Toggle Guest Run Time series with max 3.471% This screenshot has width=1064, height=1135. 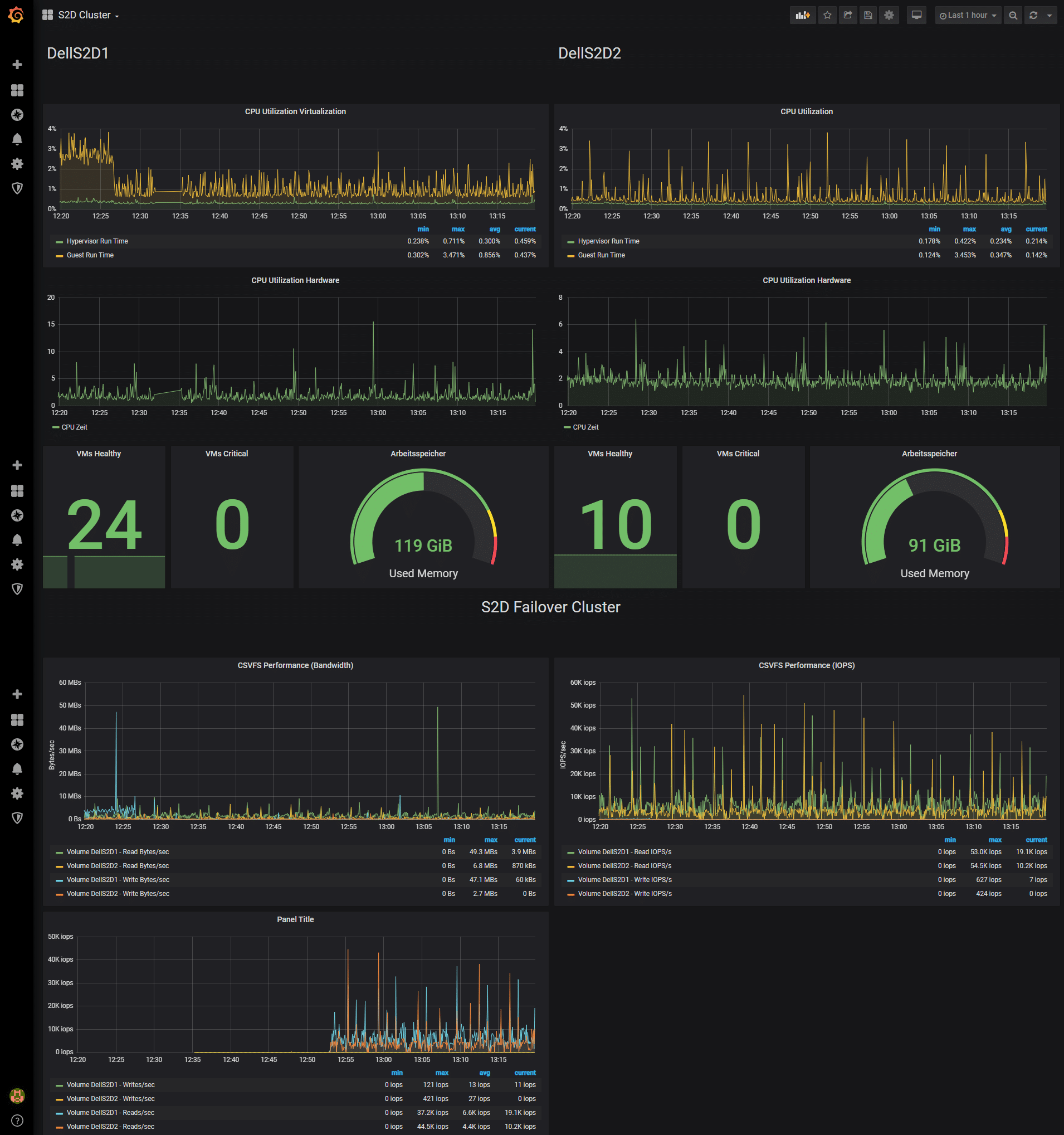90,255
